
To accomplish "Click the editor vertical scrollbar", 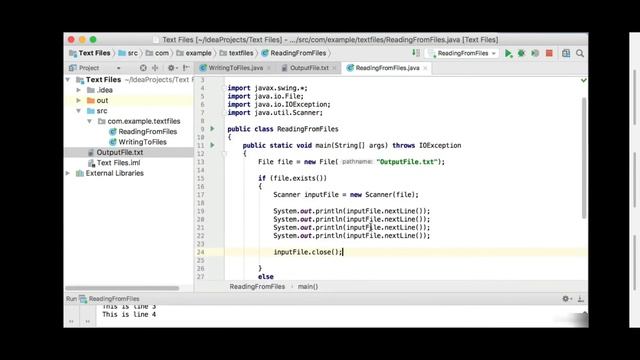I will [x=584, y=158].
